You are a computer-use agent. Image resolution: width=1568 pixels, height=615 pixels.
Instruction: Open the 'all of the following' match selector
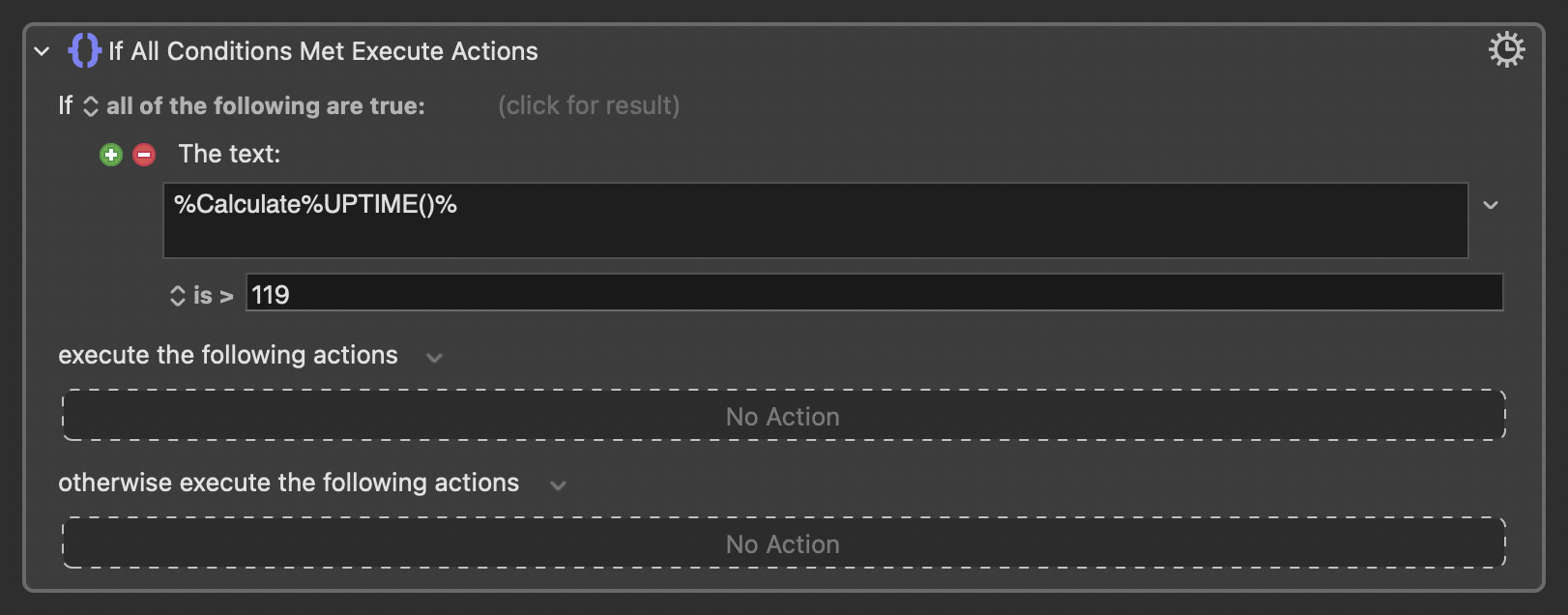tap(91, 106)
